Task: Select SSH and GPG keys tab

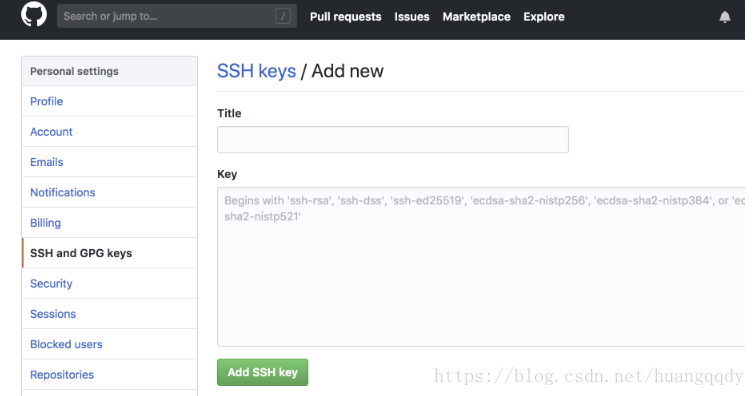Action: click(x=109, y=253)
